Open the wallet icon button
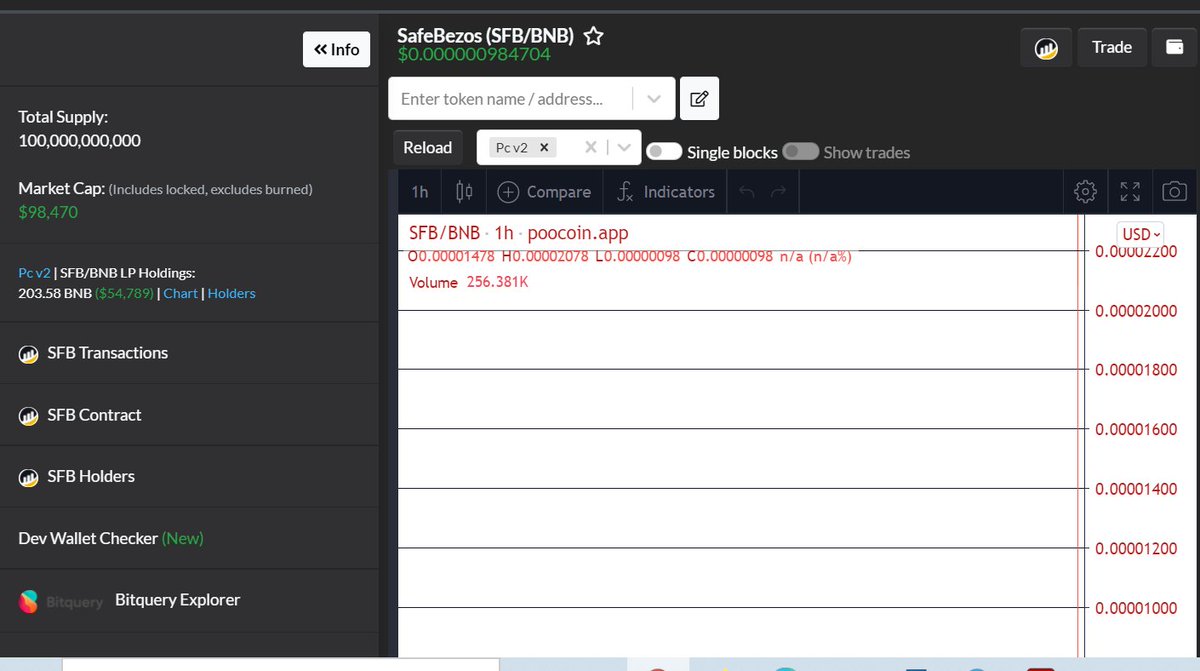 point(1174,47)
